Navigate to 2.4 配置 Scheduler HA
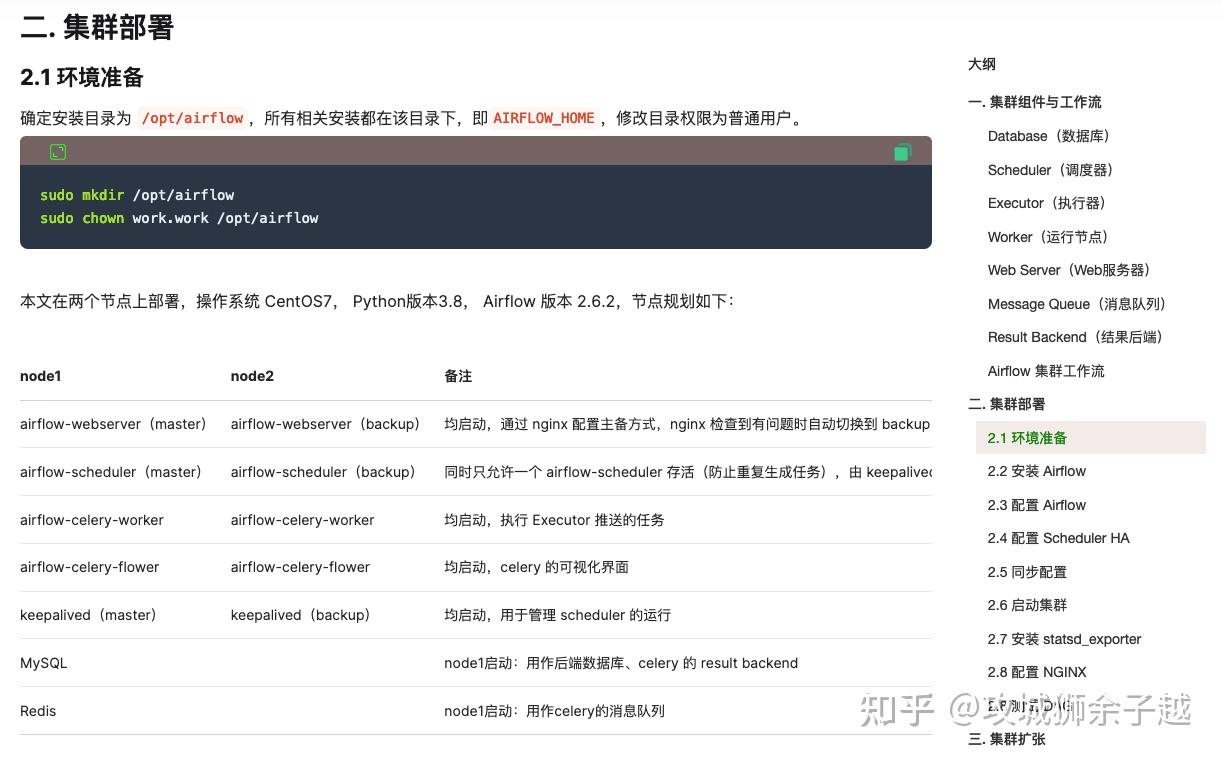Image resolution: width=1222 pixels, height=758 pixels. coord(1058,538)
